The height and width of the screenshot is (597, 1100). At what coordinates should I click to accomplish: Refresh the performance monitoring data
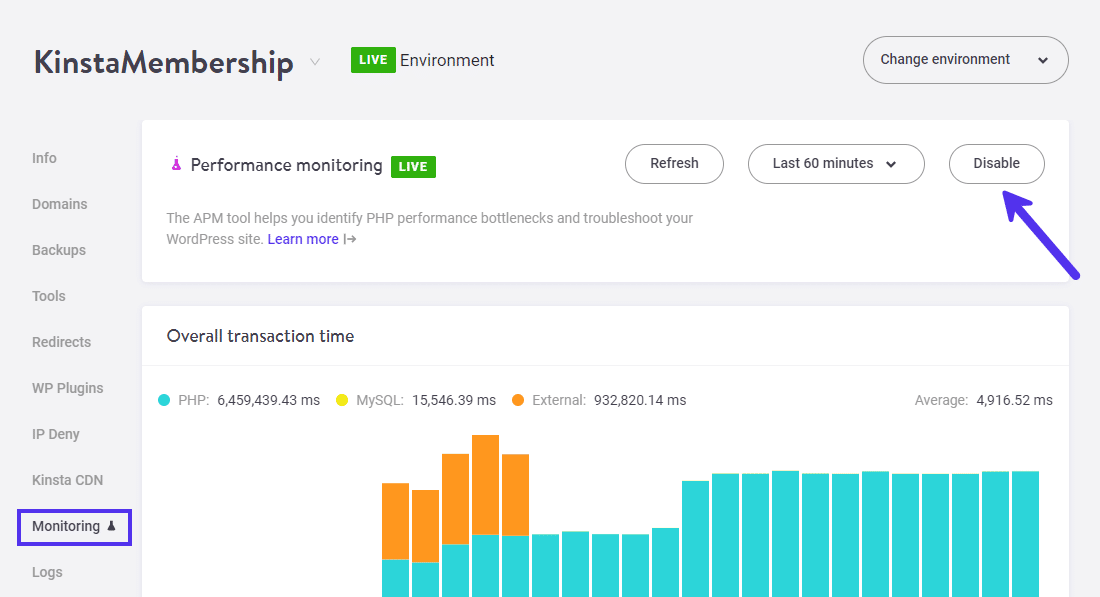(x=674, y=163)
